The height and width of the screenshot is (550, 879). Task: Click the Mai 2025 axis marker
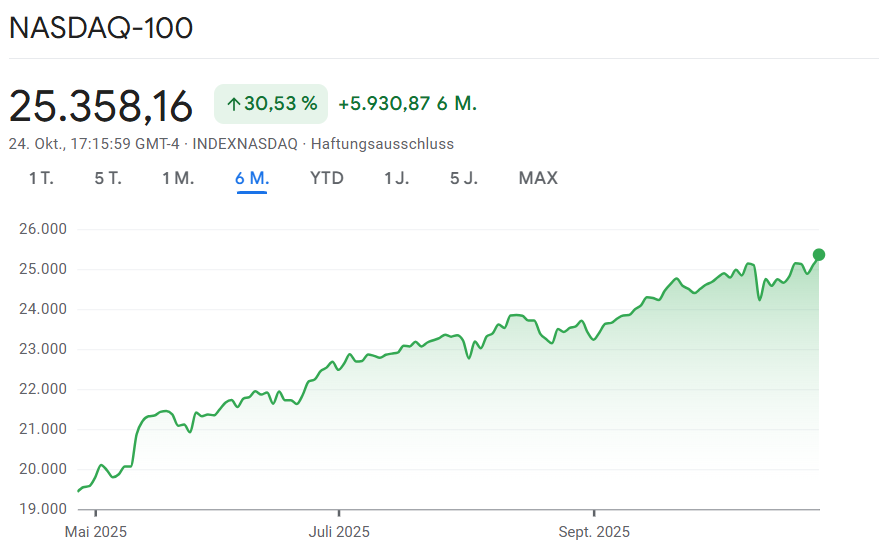96,531
